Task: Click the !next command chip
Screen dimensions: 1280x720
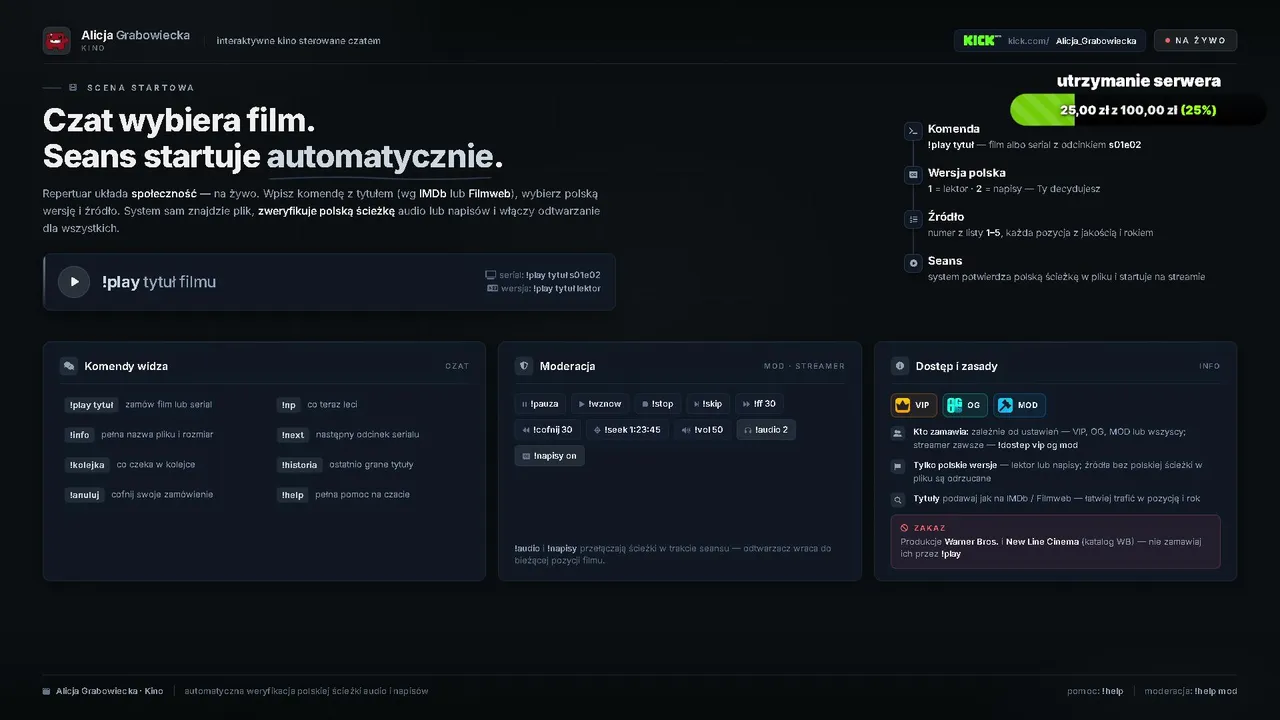Action: coord(293,435)
